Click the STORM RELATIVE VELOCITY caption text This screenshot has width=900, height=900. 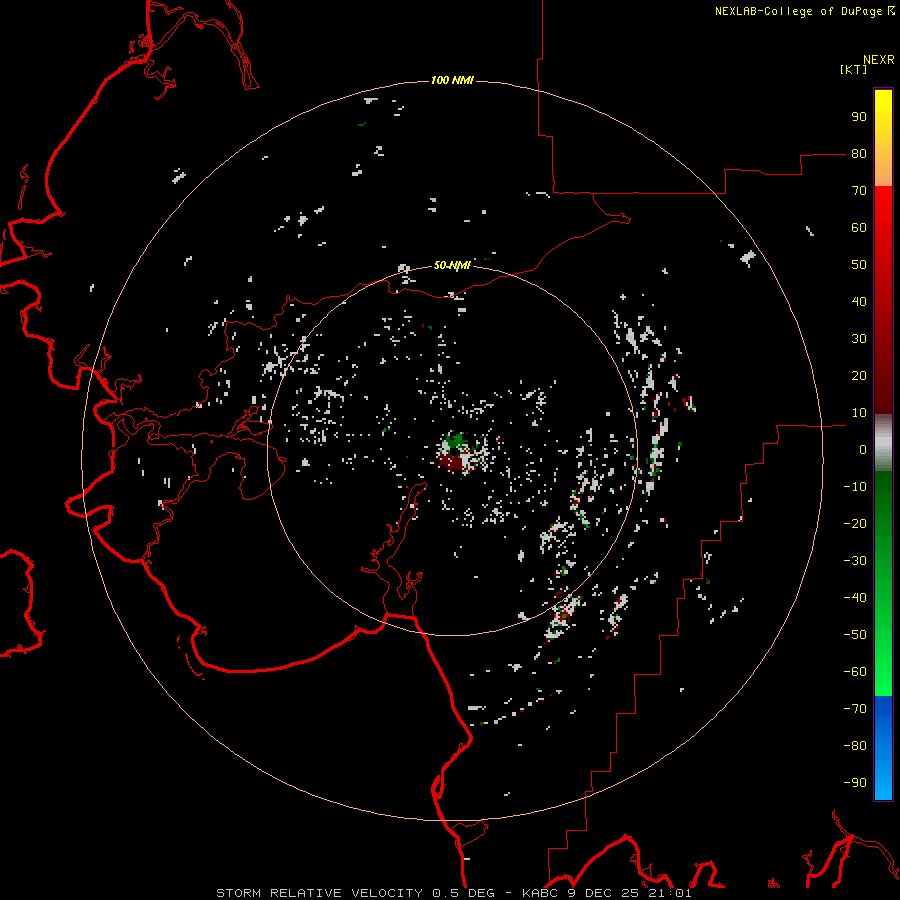(x=322, y=893)
